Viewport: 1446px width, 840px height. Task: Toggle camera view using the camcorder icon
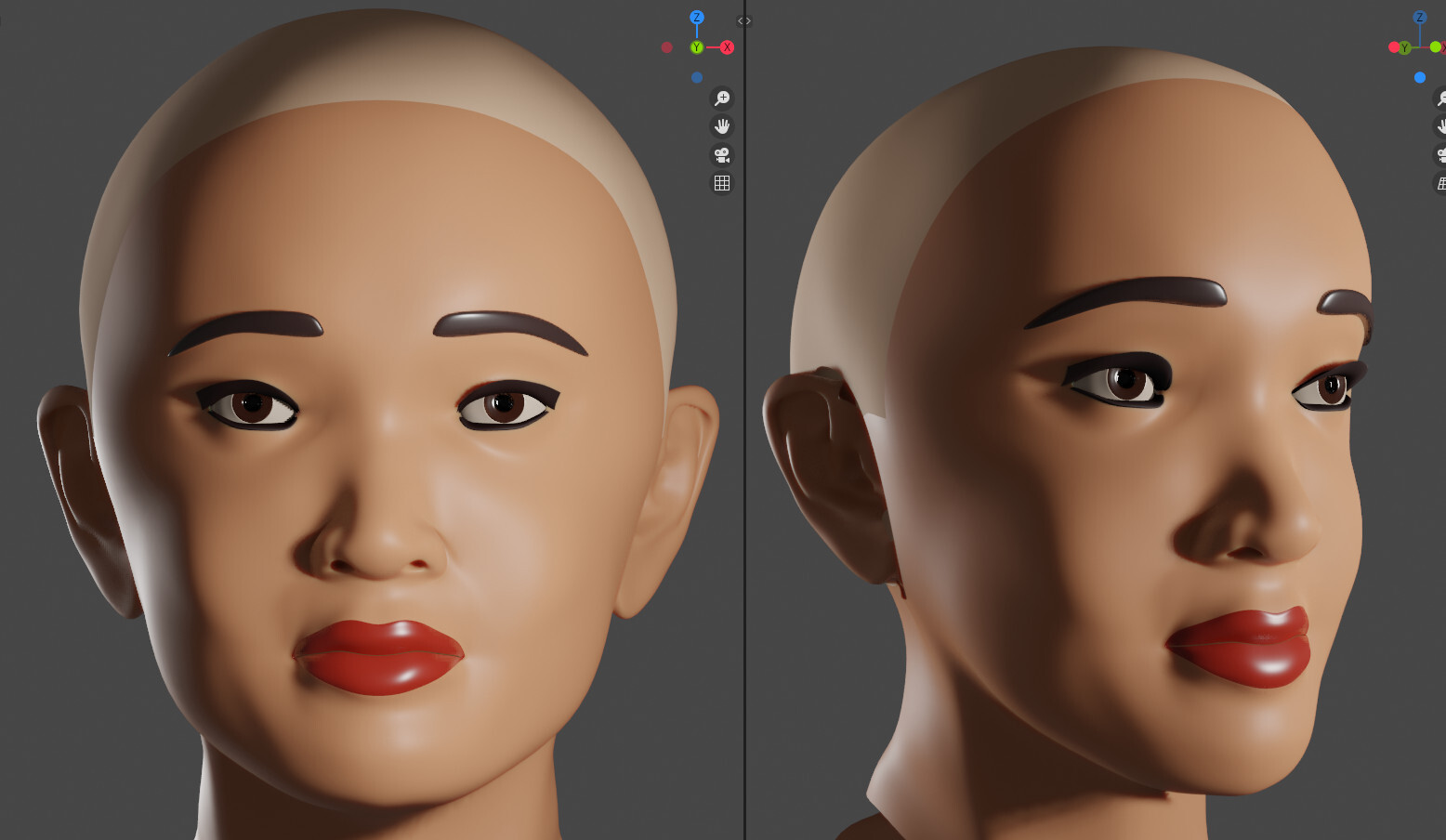tap(722, 155)
